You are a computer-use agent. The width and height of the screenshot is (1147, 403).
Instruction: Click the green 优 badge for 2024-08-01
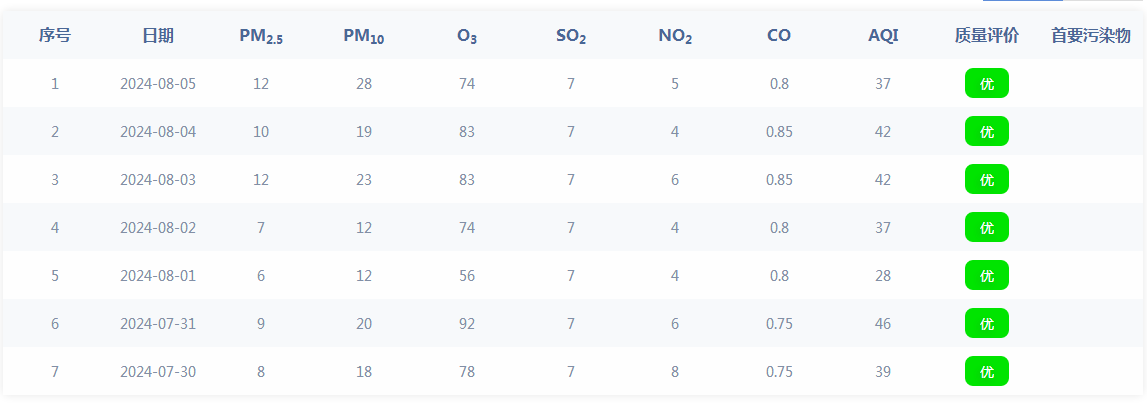987,276
